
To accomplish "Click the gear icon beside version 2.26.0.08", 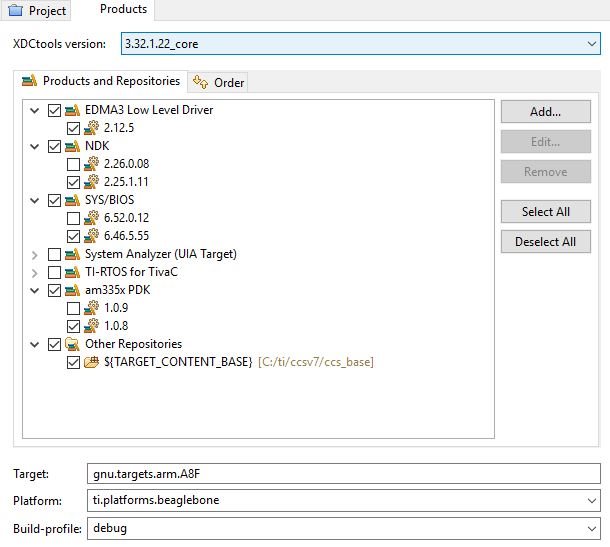I will (91, 164).
